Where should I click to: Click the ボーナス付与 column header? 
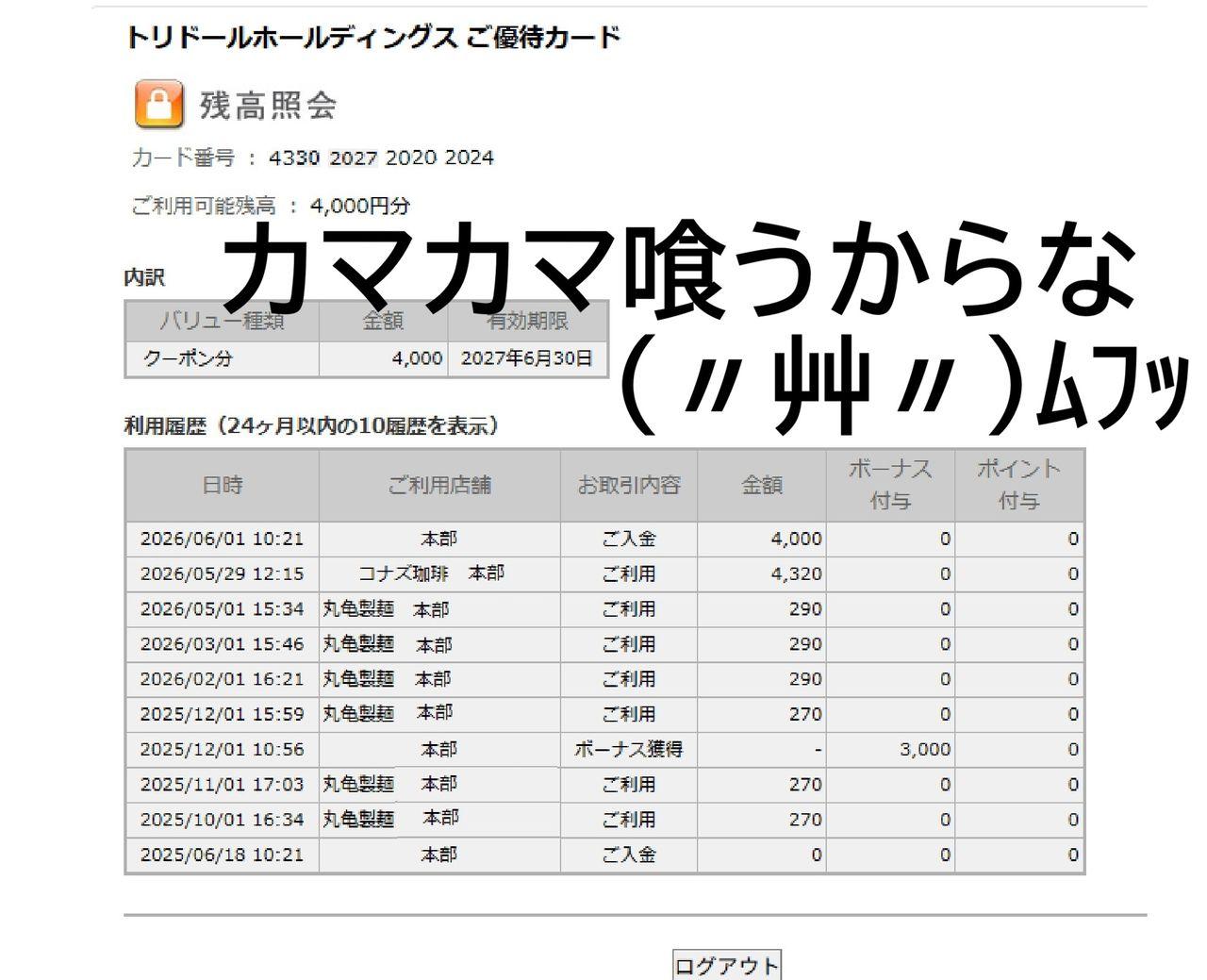click(x=890, y=485)
